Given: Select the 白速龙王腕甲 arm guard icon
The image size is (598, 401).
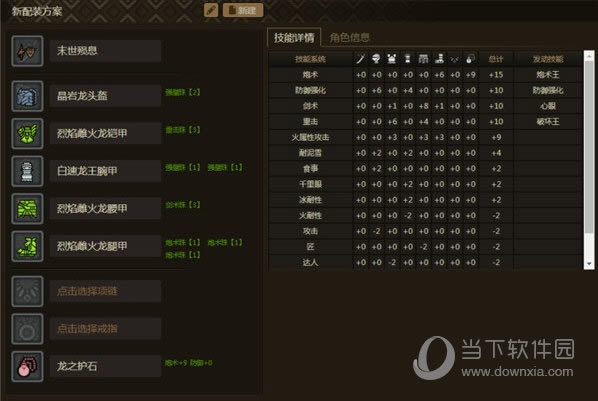Looking at the screenshot, I should click(27, 171).
